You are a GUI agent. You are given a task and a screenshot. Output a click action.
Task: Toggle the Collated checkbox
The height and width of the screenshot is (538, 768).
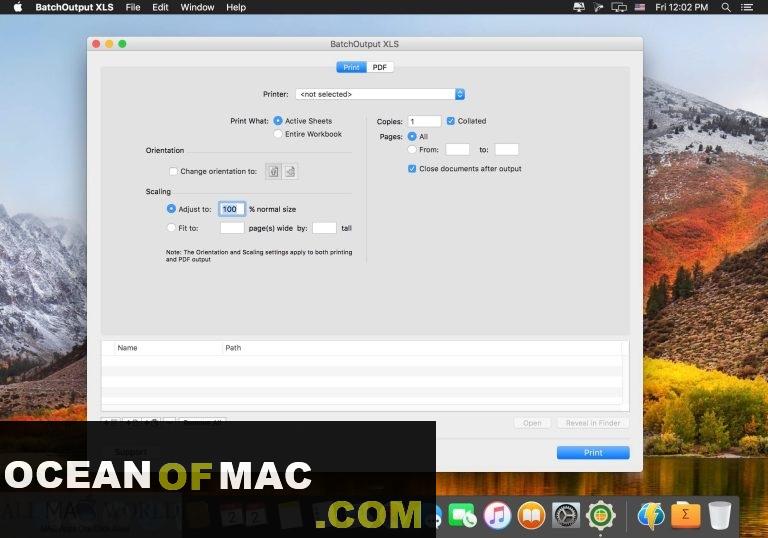tap(451, 121)
